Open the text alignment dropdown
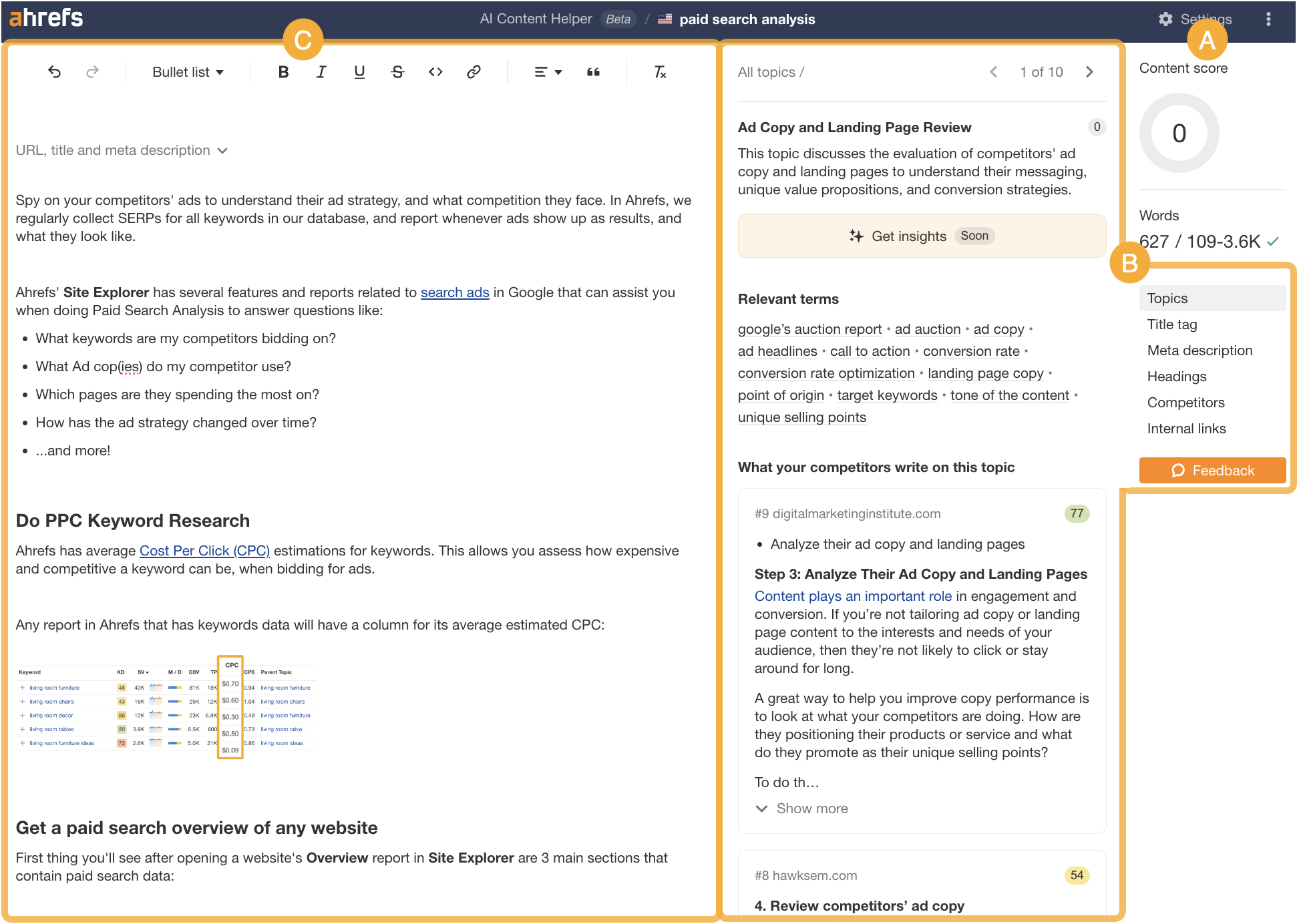This screenshot has height=924, width=1297. coord(548,72)
